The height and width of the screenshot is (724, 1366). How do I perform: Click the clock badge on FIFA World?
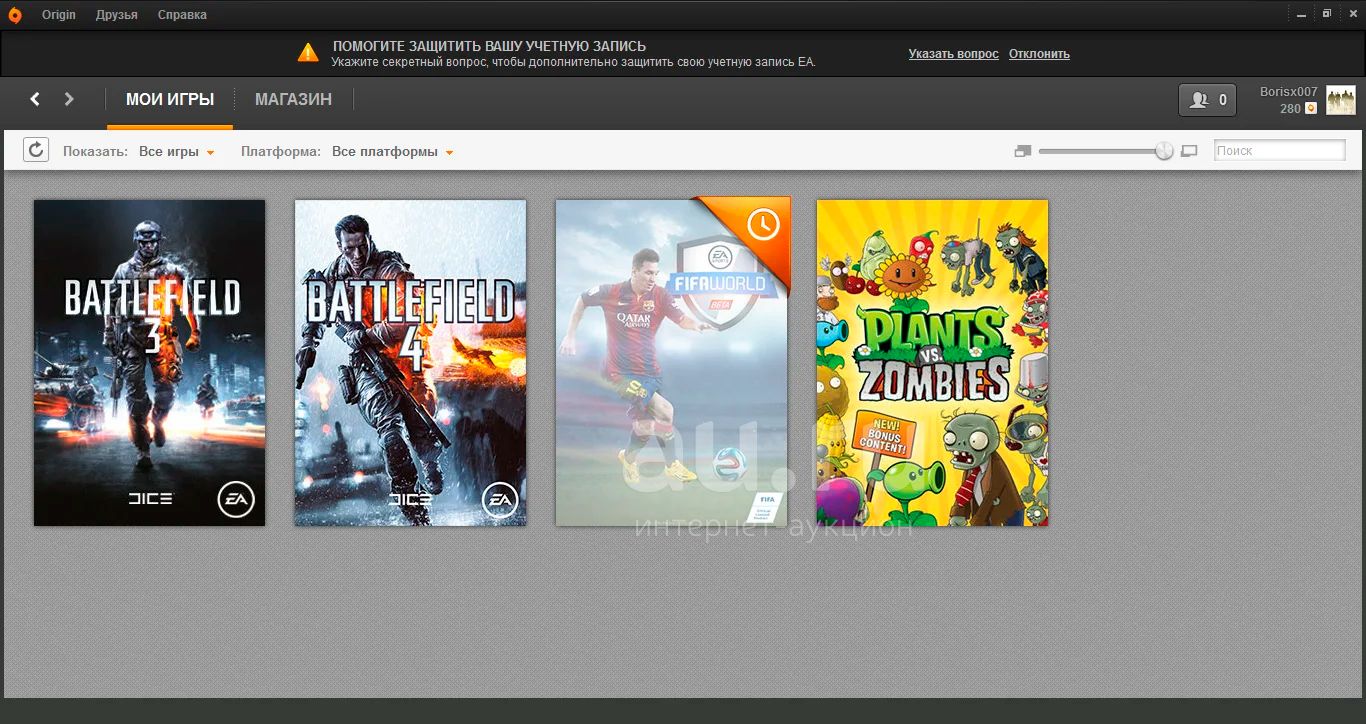tap(763, 225)
